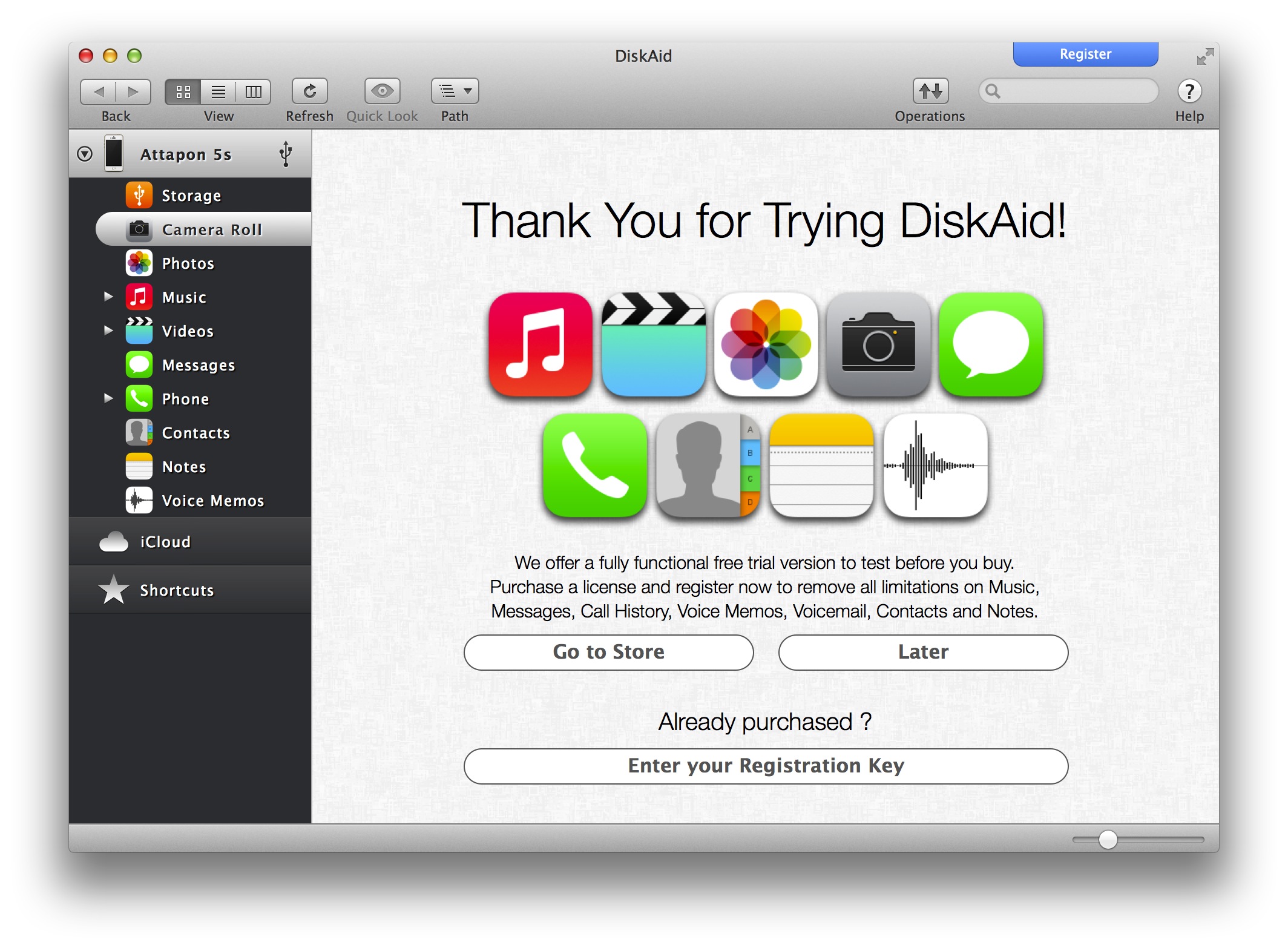Click the green Phone sidebar icon

coord(139,398)
